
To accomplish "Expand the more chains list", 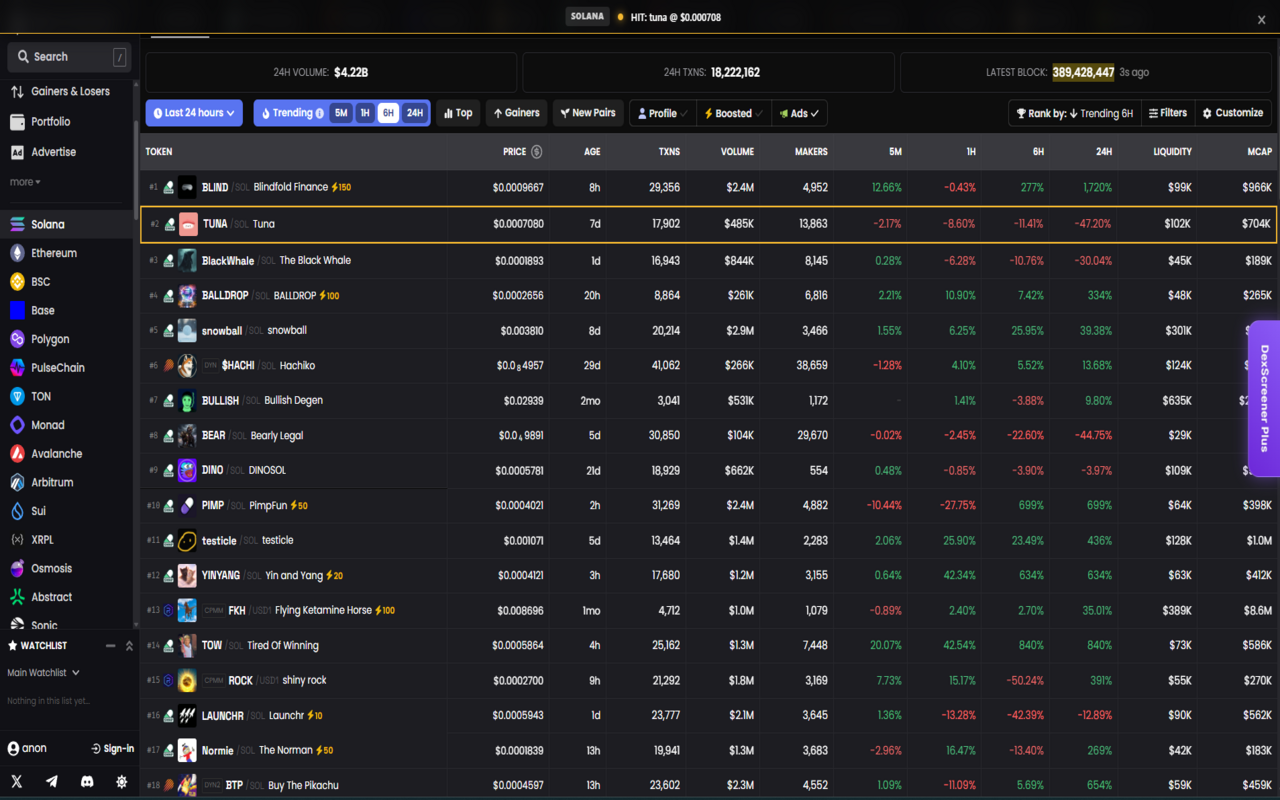I will [x=25, y=182].
